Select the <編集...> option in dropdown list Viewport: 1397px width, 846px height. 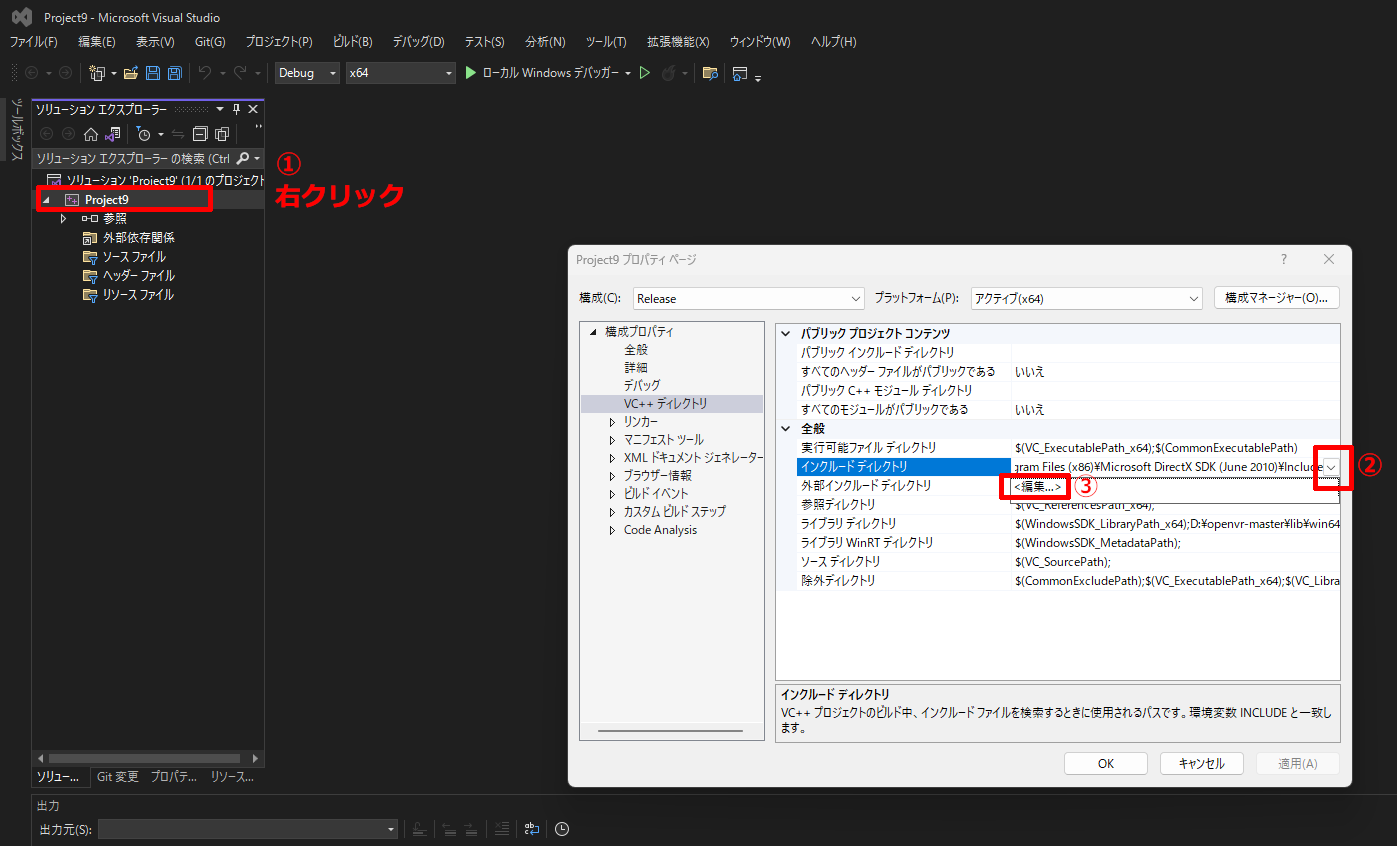click(x=1037, y=487)
